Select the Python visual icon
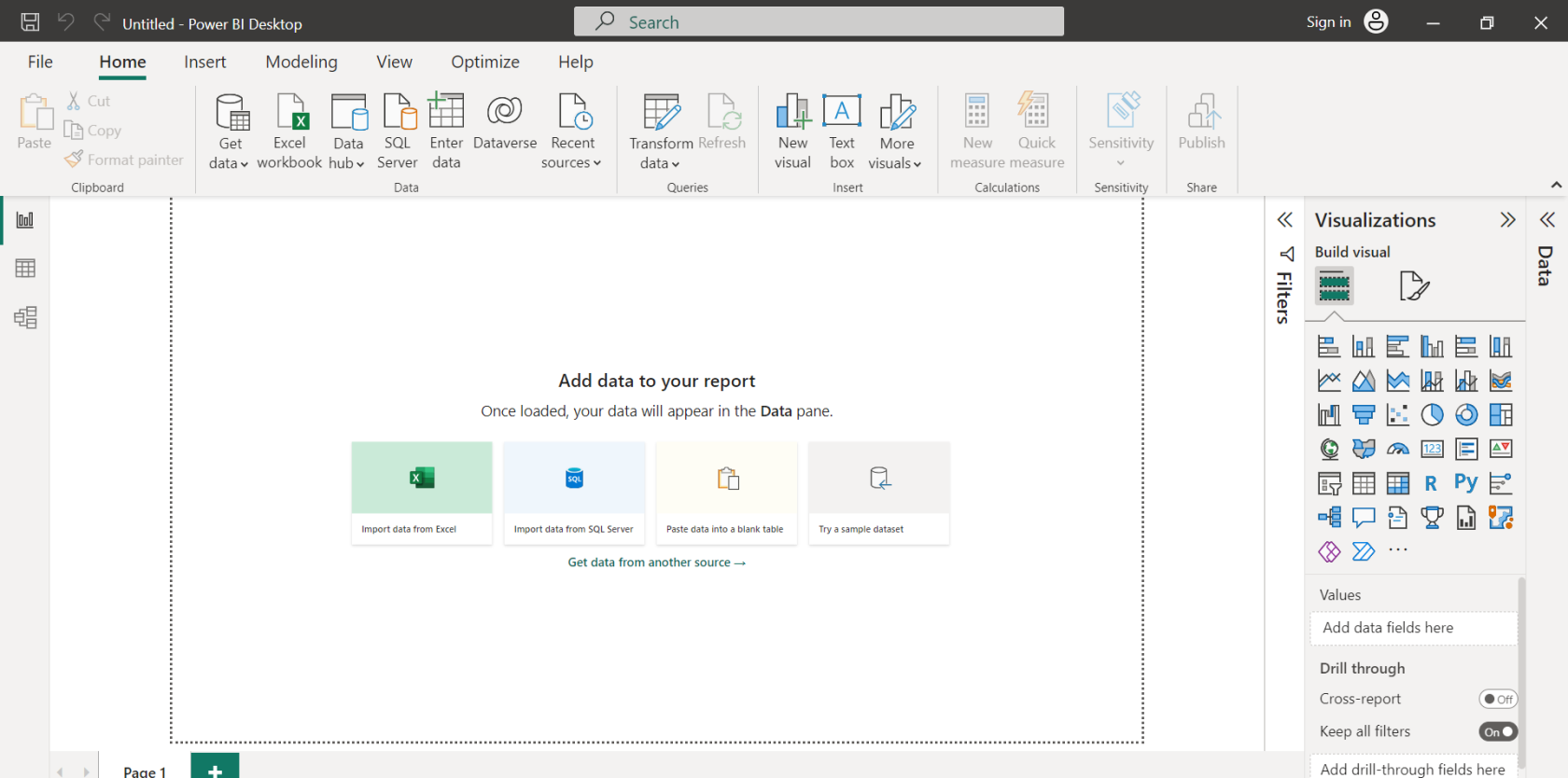Image resolution: width=1568 pixels, height=778 pixels. click(1465, 483)
